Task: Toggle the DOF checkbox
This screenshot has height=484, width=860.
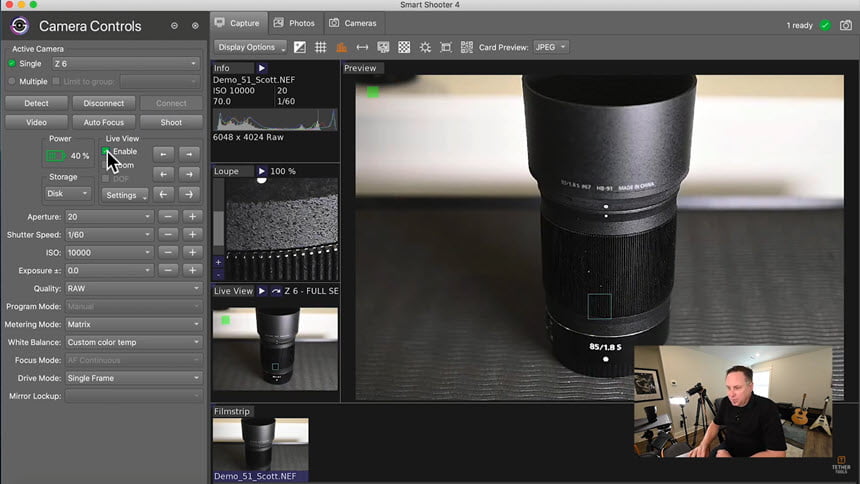Action: [105, 179]
